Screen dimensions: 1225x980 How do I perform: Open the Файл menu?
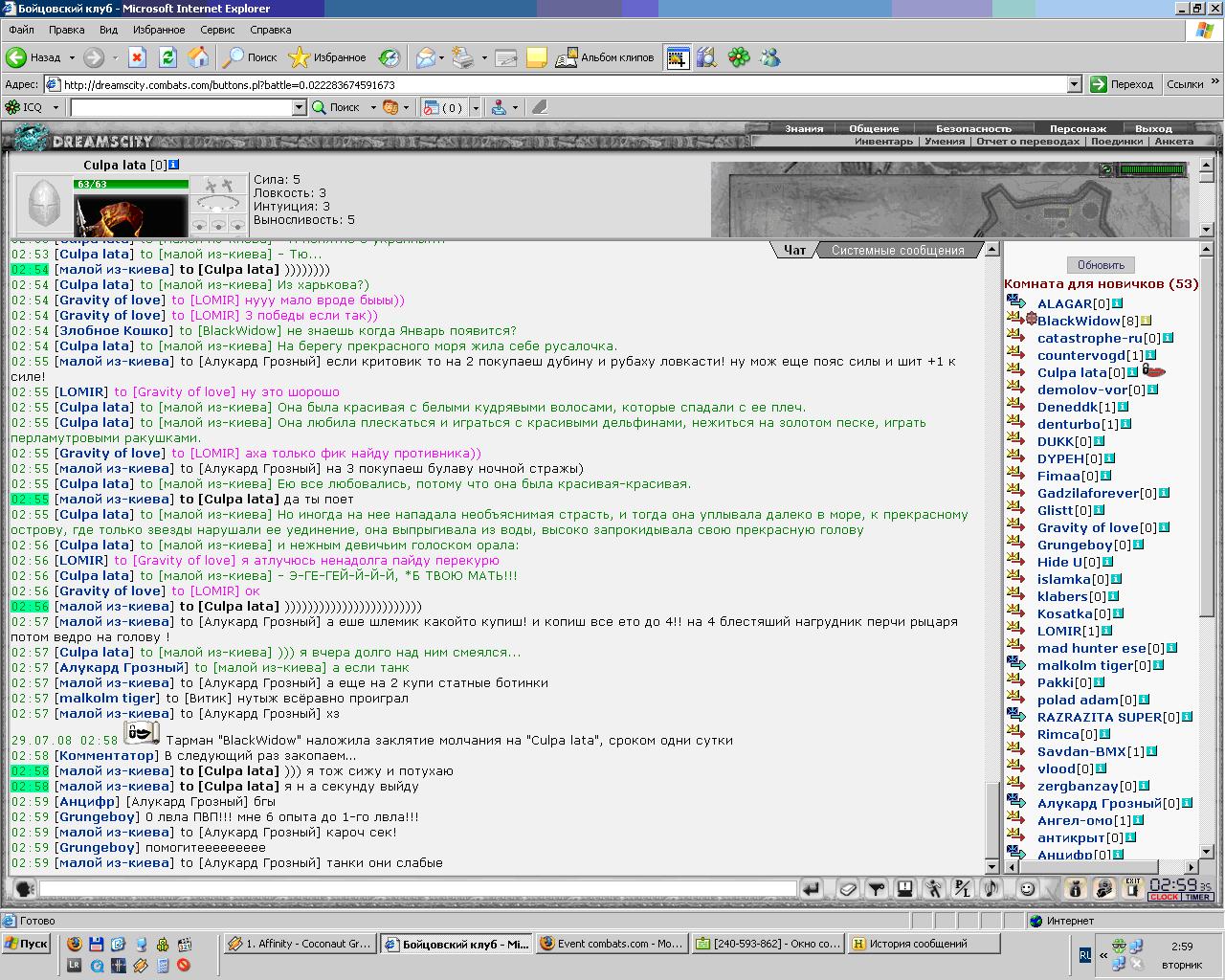point(21,30)
